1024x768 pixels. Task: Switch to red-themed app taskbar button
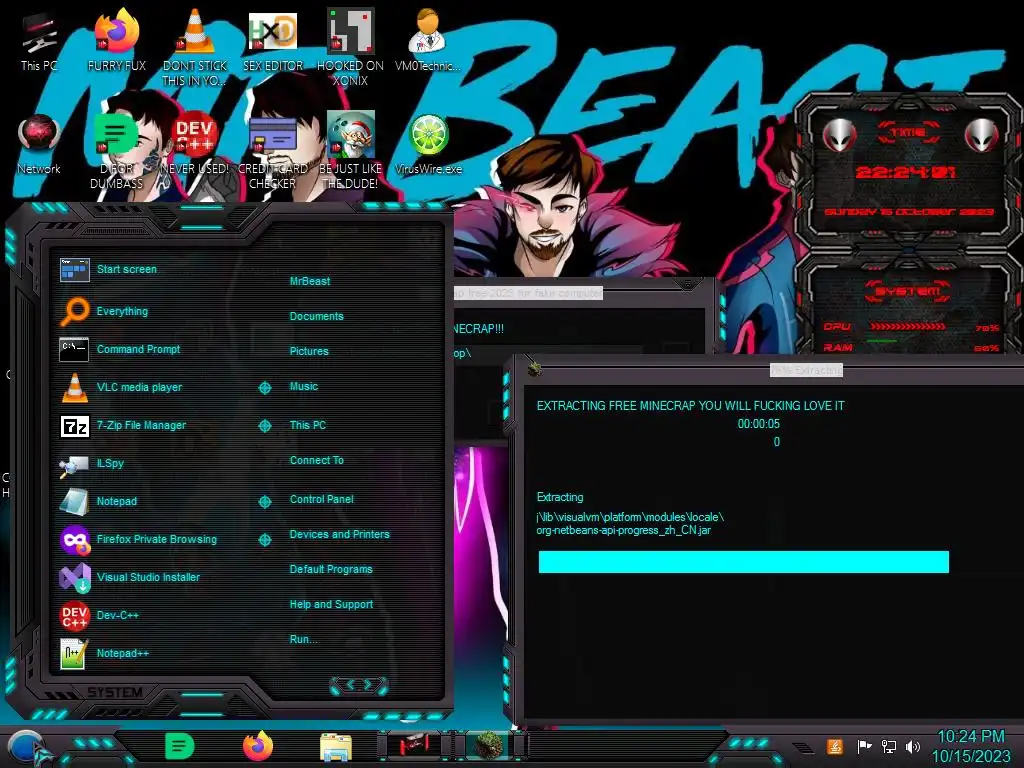click(x=414, y=746)
